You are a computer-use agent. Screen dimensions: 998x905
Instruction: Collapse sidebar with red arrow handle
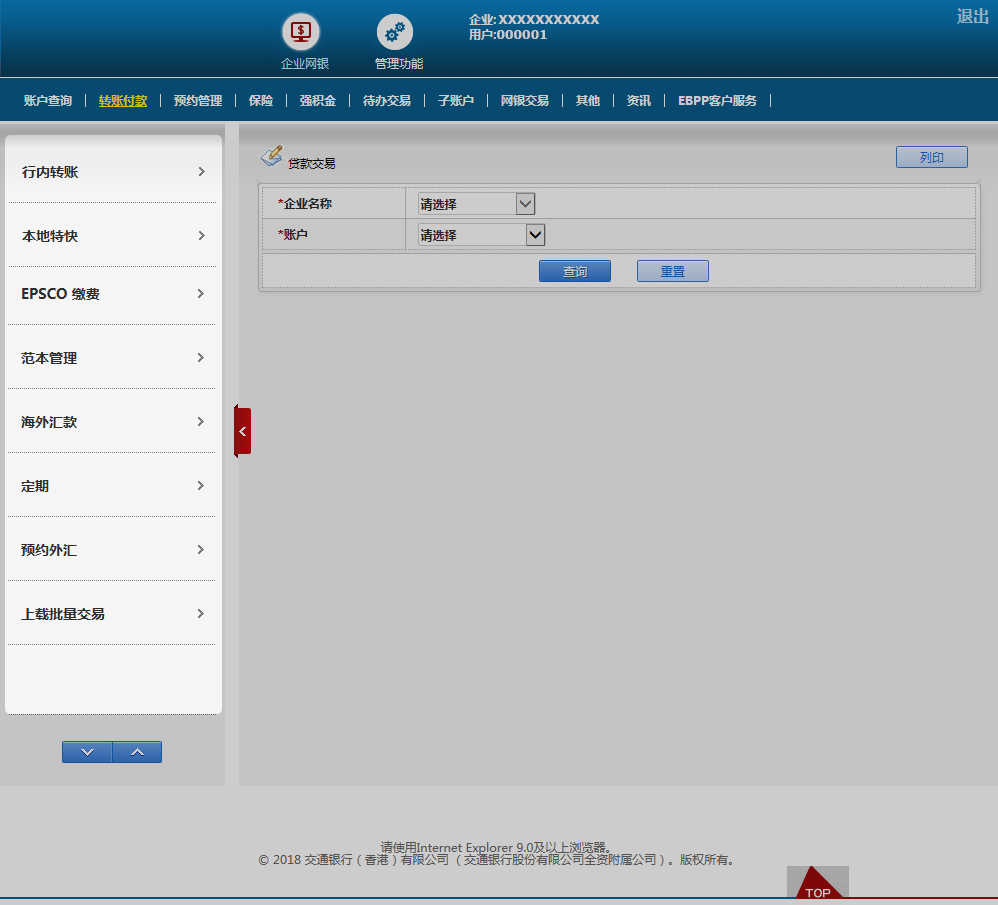(243, 431)
